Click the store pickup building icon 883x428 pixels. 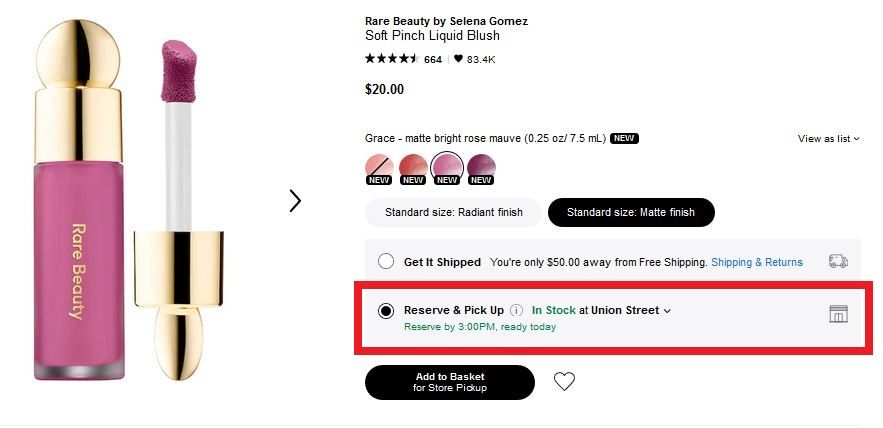click(838, 314)
